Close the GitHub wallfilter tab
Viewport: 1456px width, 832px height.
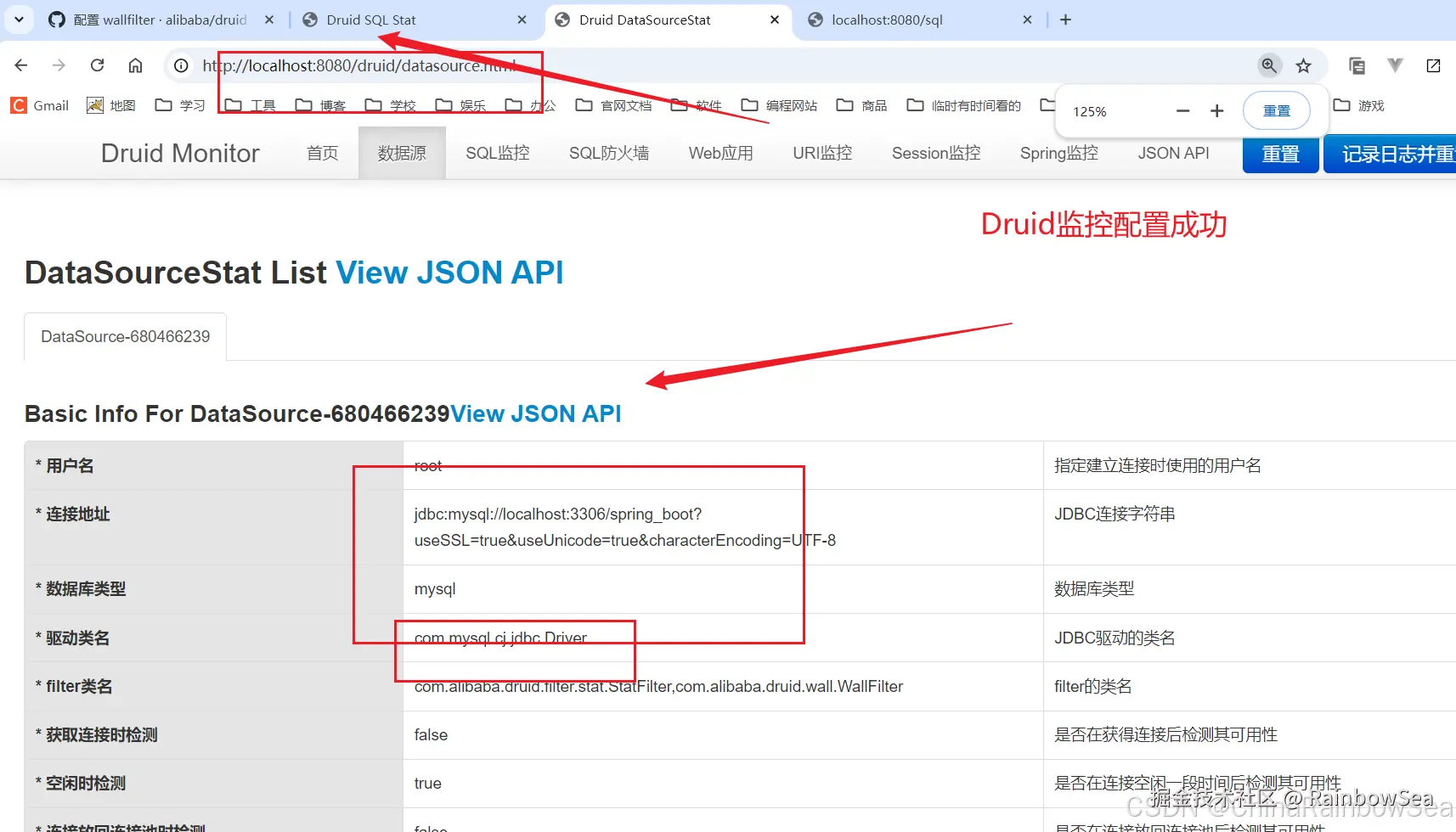tap(269, 20)
